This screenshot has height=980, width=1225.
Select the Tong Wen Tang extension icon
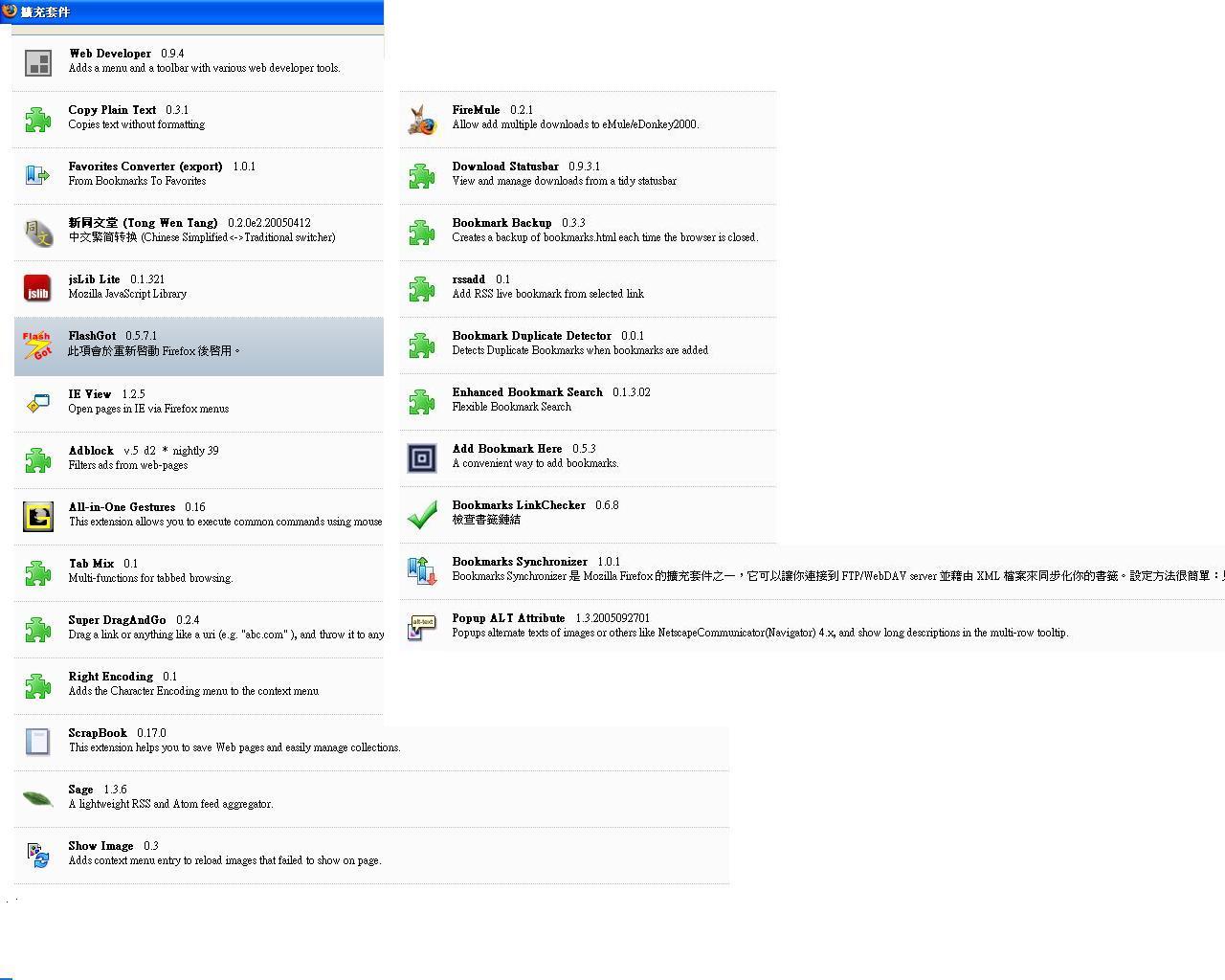click(x=38, y=232)
